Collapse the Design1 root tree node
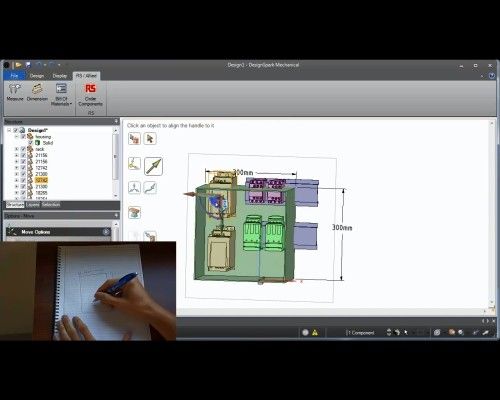Image resolution: width=500 pixels, height=400 pixels. (9, 130)
